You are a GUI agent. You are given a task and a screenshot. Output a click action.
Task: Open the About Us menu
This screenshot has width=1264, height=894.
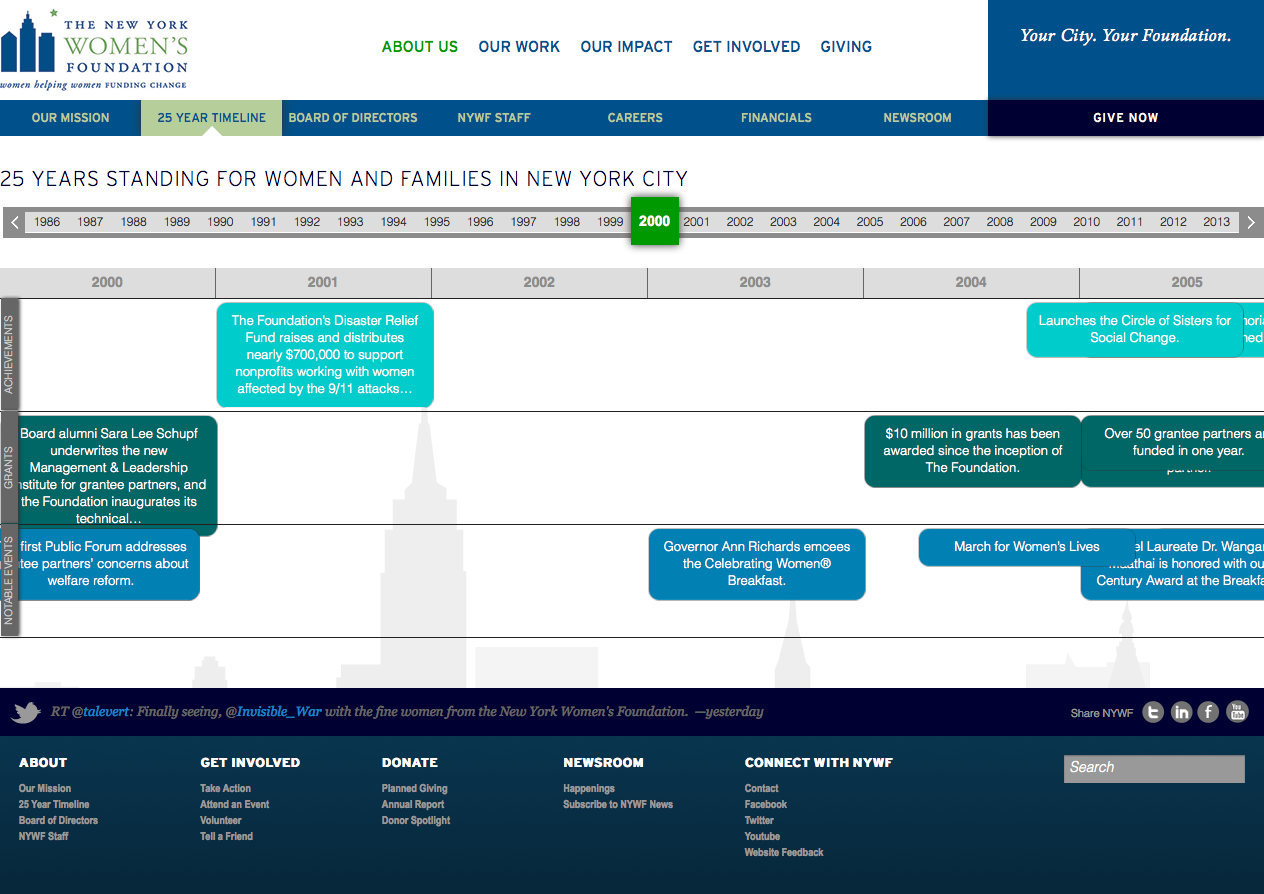[x=420, y=47]
